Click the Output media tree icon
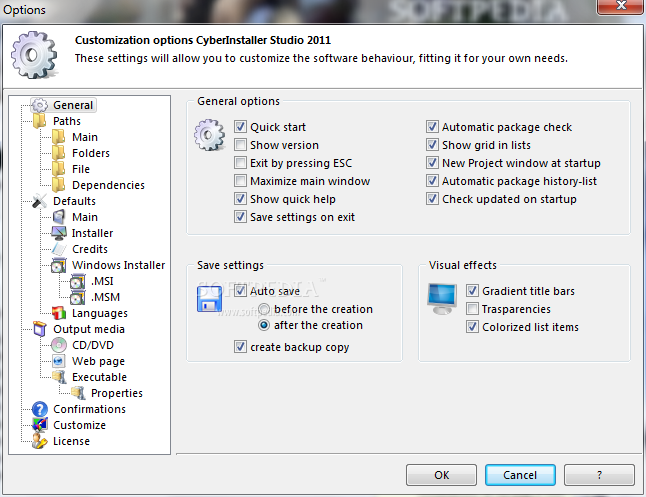646x497 pixels. point(40,329)
